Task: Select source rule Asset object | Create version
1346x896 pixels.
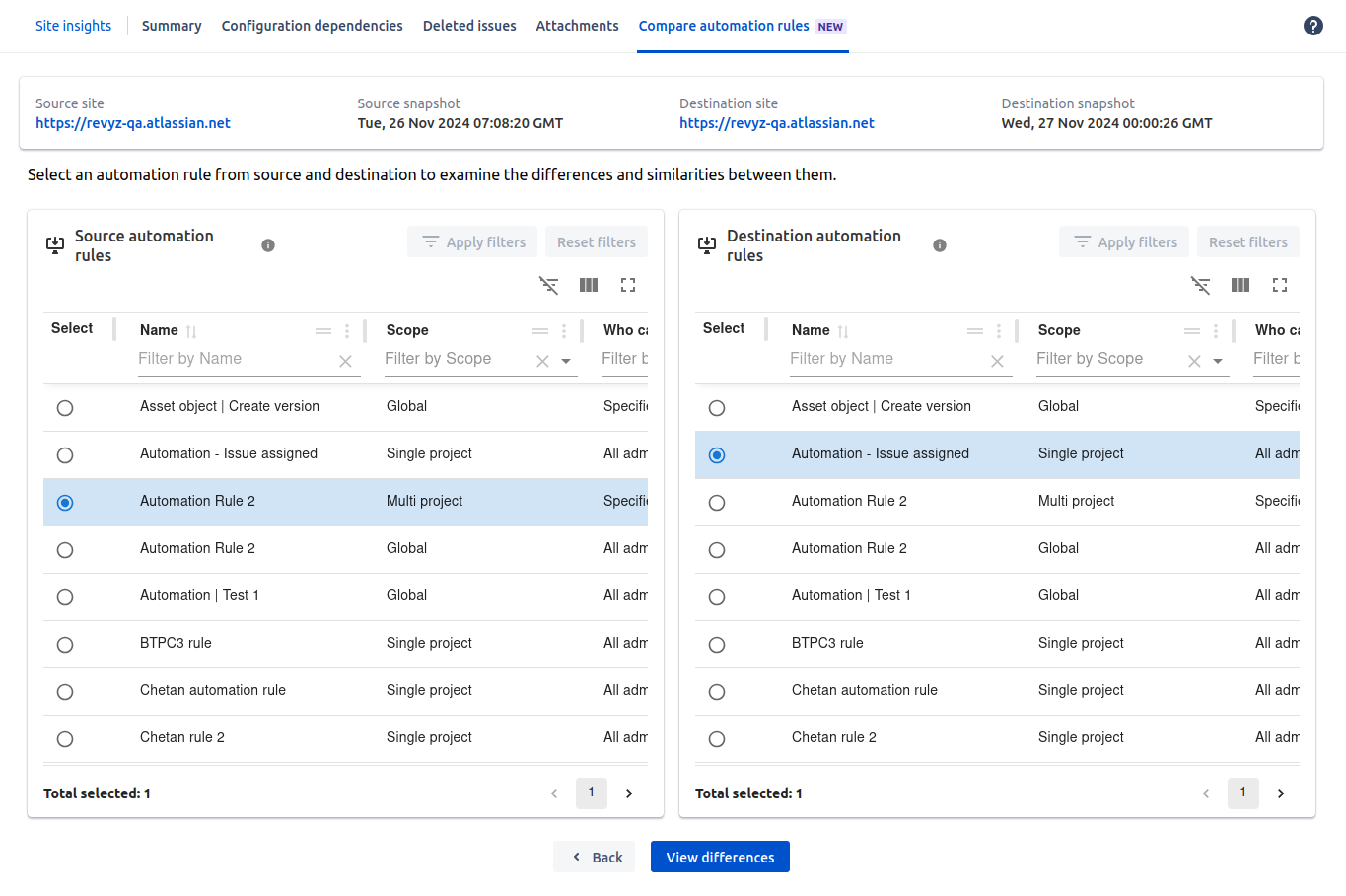Action: tap(65, 408)
